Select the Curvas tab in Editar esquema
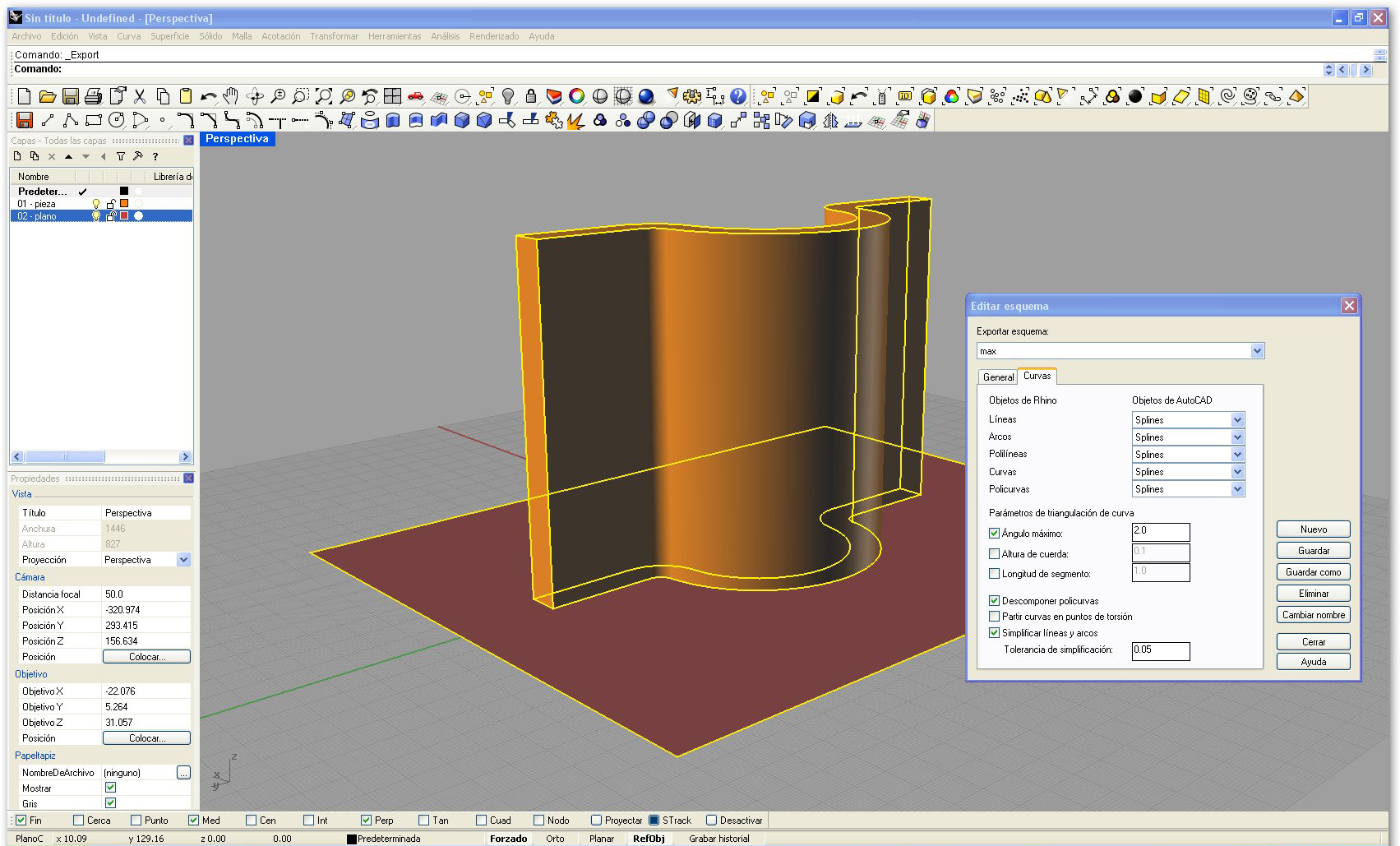 click(1037, 376)
